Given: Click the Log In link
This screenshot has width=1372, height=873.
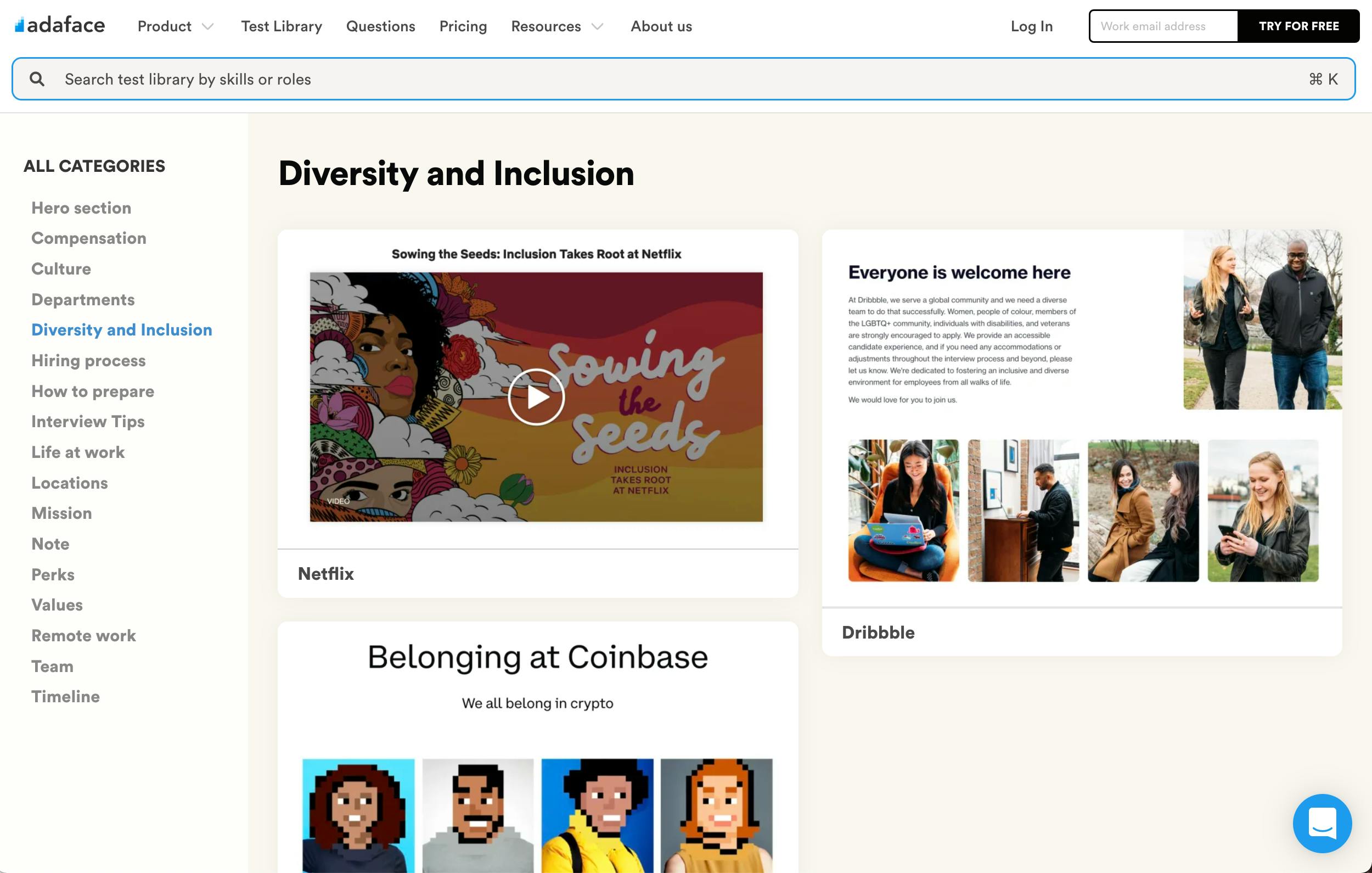Looking at the screenshot, I should point(1032,26).
